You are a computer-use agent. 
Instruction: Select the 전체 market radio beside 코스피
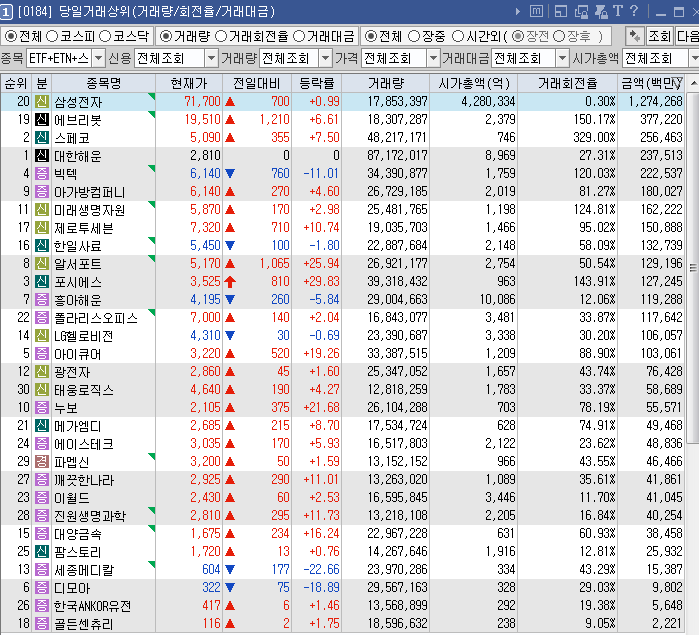pyautogui.click(x=11, y=36)
